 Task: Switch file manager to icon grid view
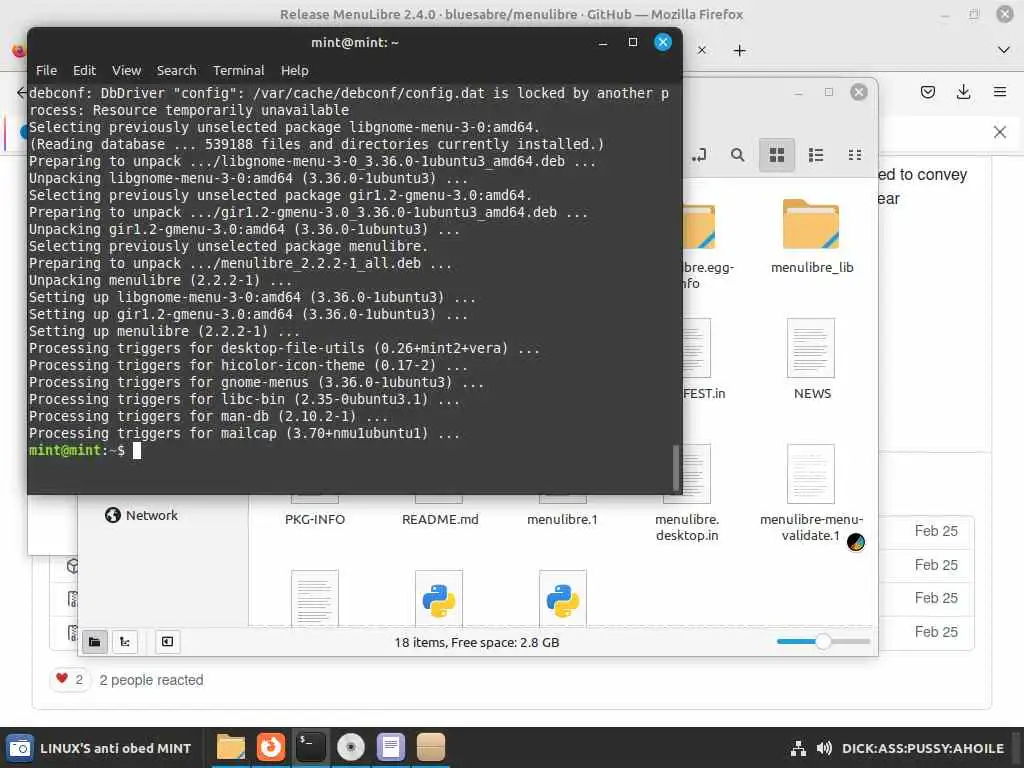click(x=776, y=155)
